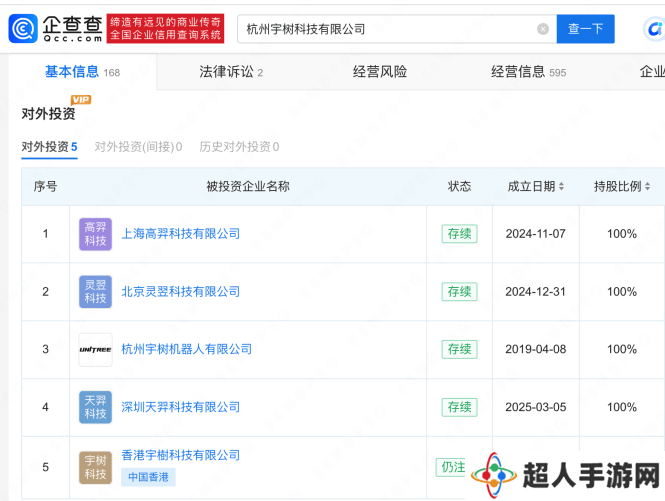Open the 经营风险 tab
The height and width of the screenshot is (501, 665).
[380, 72]
